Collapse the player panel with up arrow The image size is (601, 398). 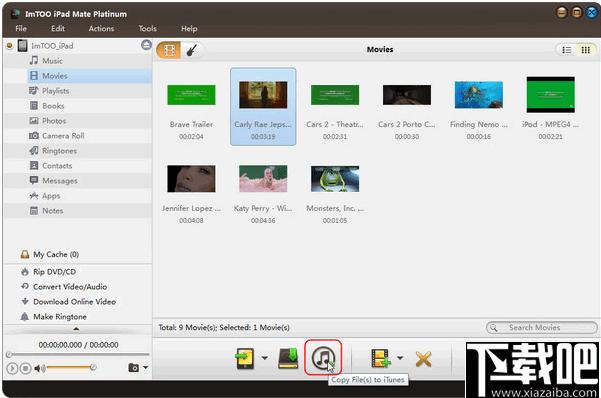click(76, 329)
